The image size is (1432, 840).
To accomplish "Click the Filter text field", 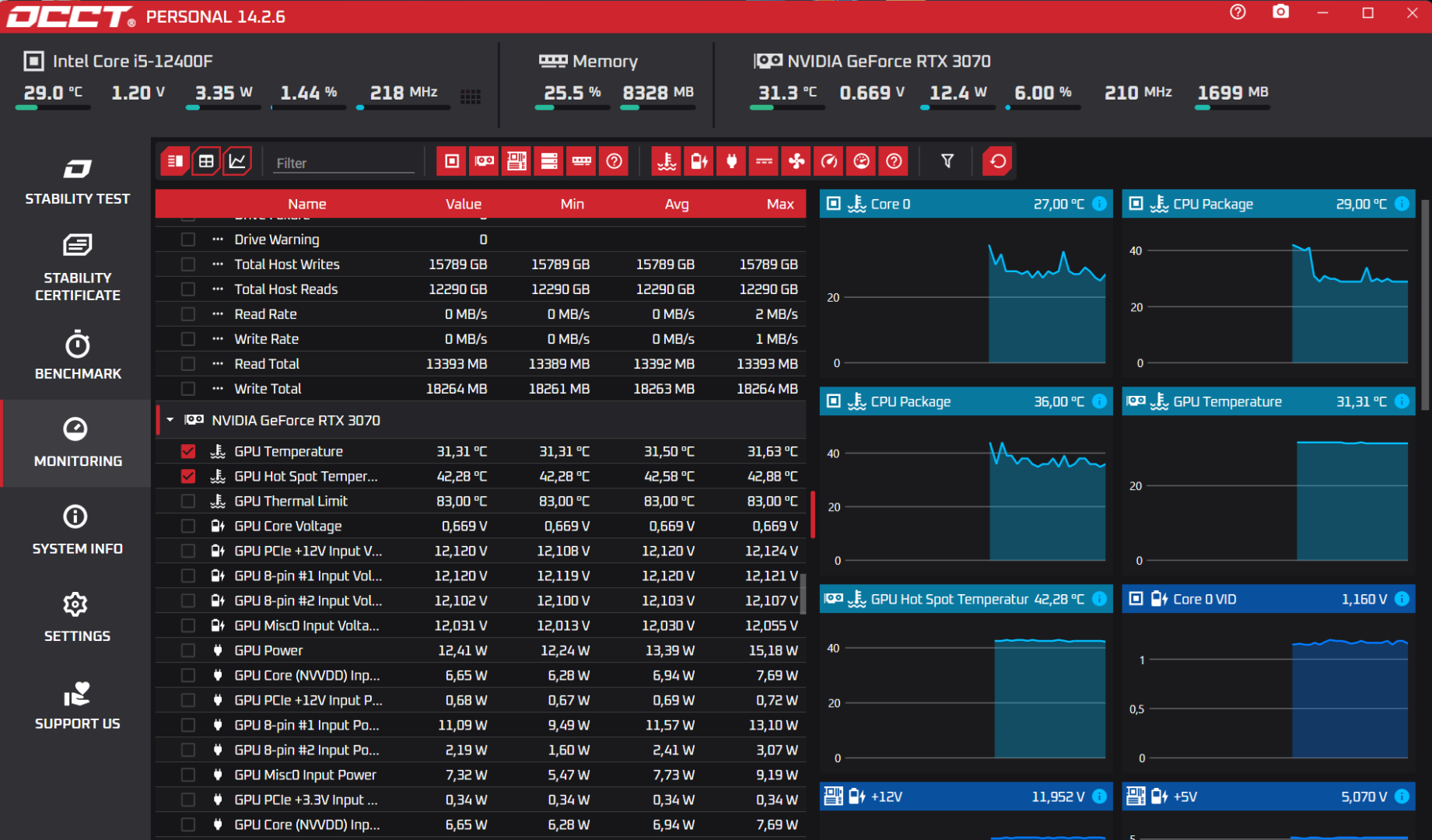I will pyautogui.click(x=343, y=163).
